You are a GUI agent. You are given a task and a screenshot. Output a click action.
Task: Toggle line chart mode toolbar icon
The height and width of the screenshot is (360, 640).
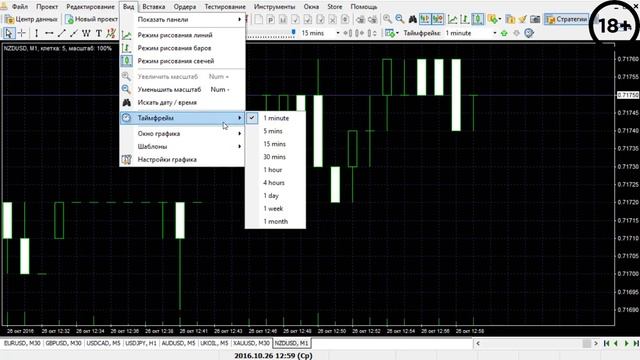point(452,19)
